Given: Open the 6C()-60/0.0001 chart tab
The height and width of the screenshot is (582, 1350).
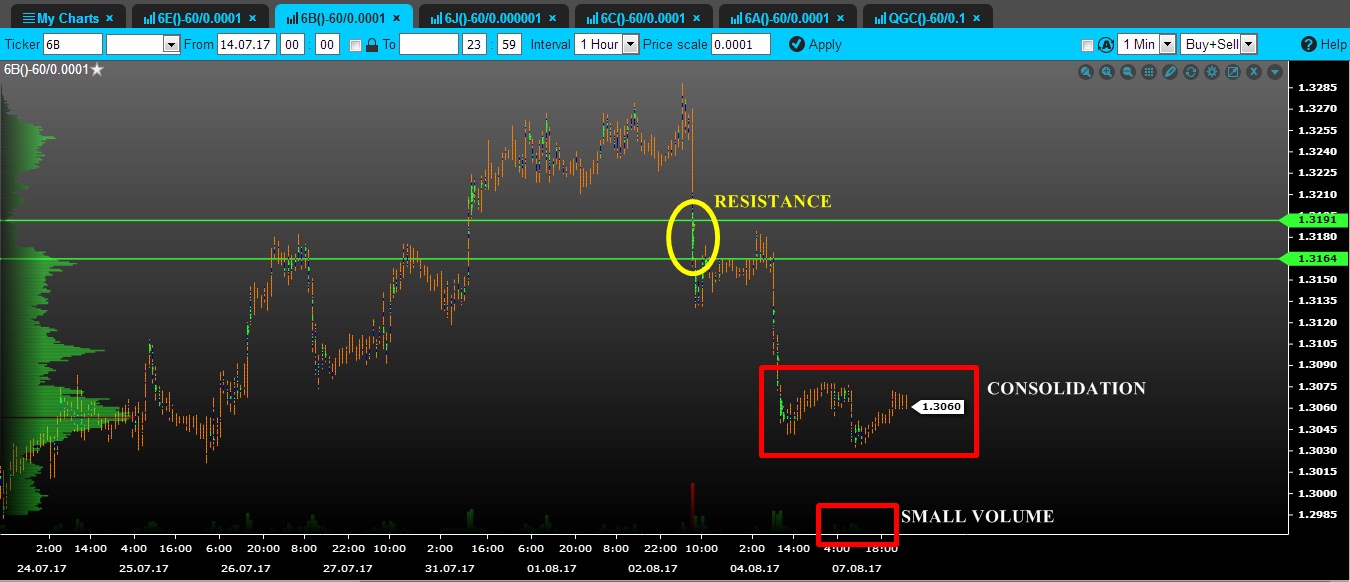Looking at the screenshot, I should [x=645, y=18].
